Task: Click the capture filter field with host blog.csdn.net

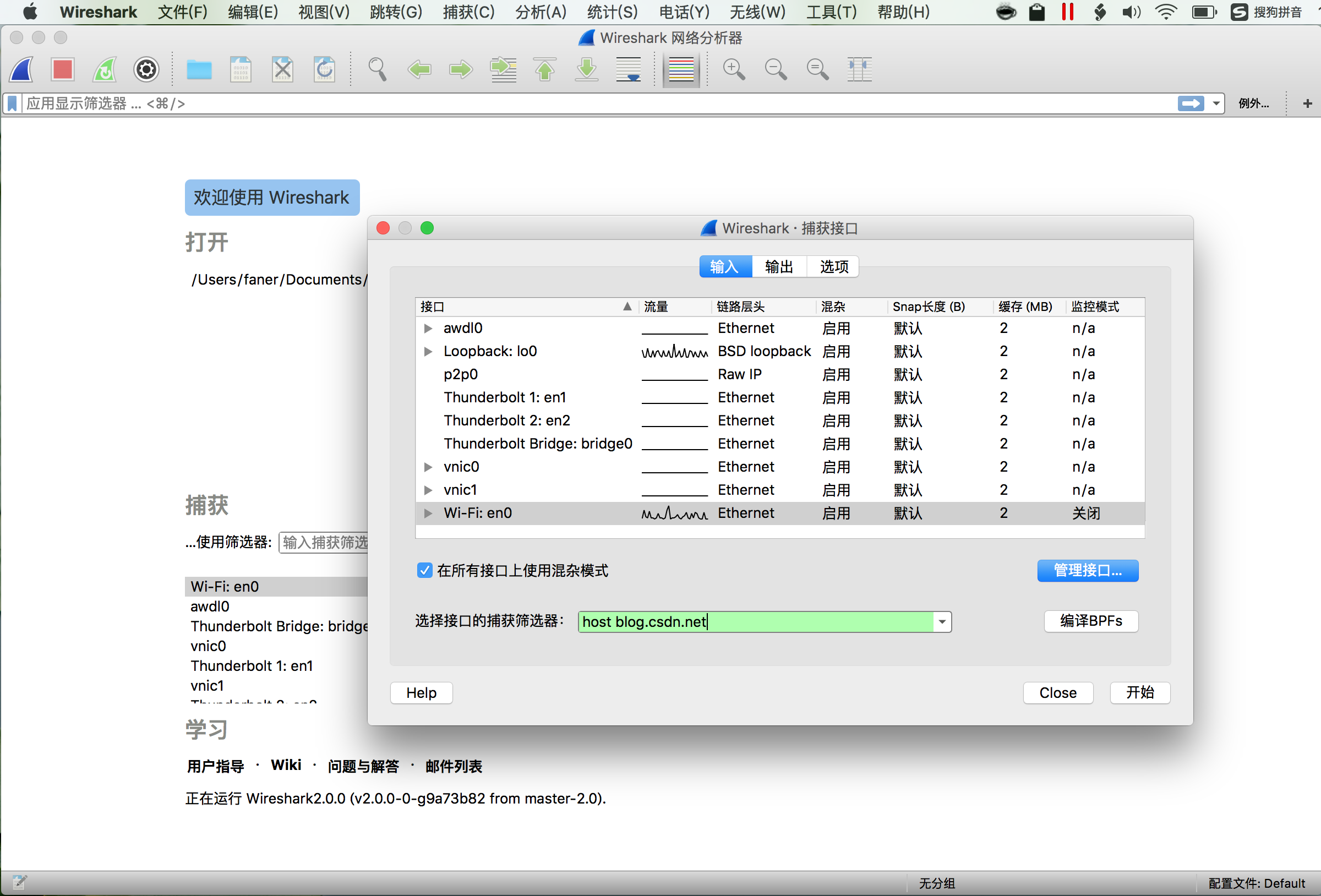Action: click(755, 621)
